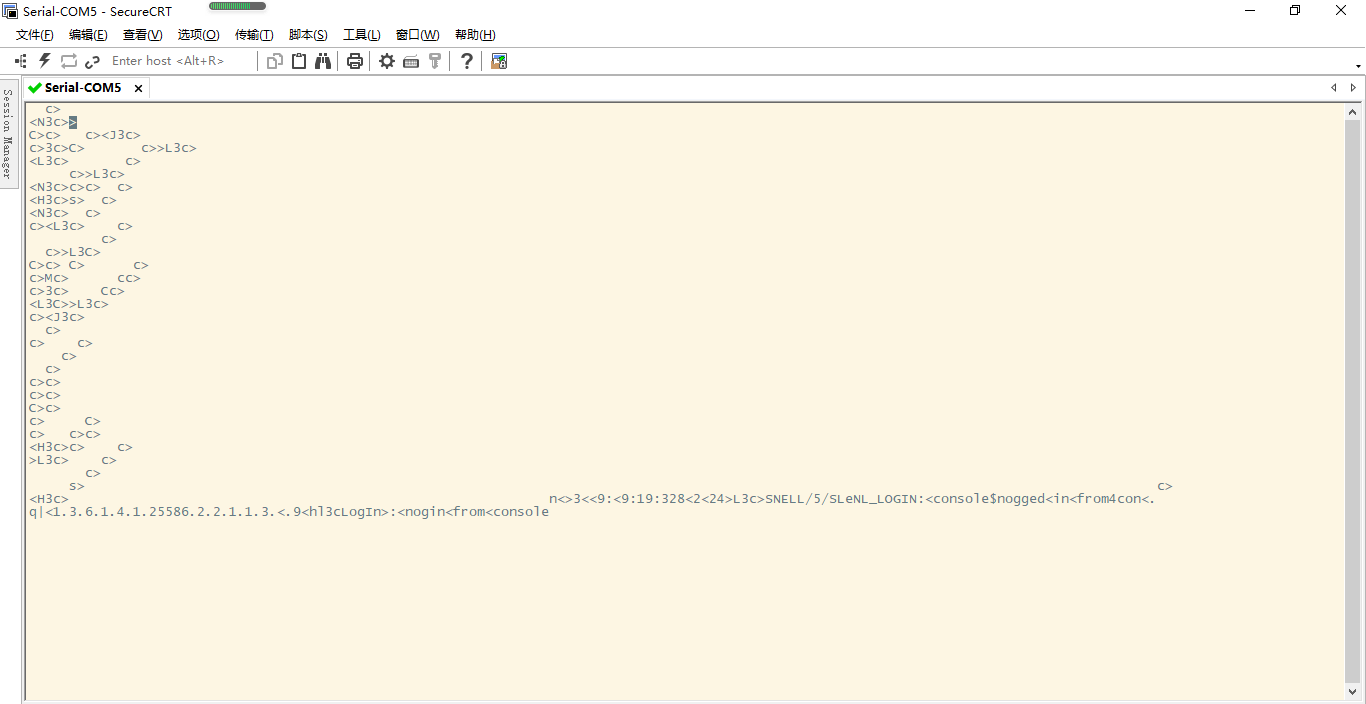
Task: Click the tab scroll left arrow
Action: pyautogui.click(x=1333, y=88)
